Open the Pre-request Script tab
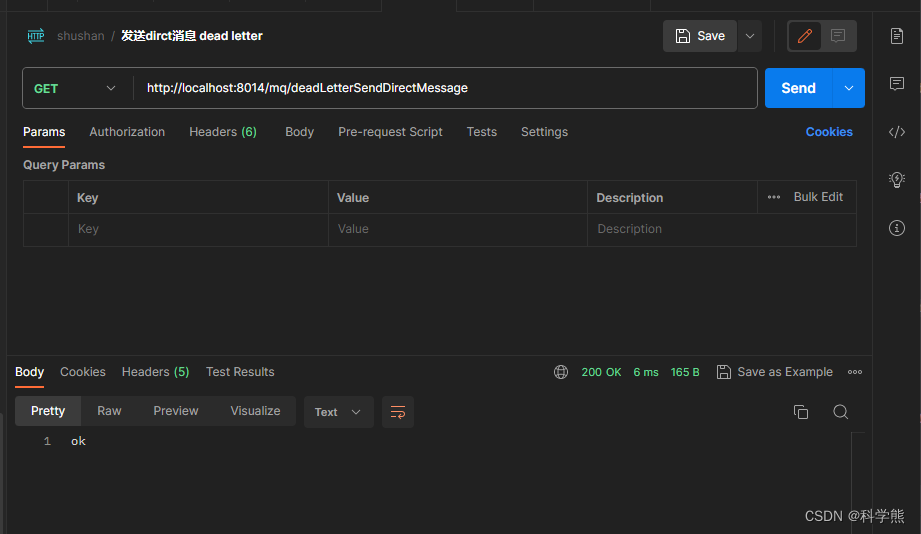921x534 pixels. coord(390,132)
